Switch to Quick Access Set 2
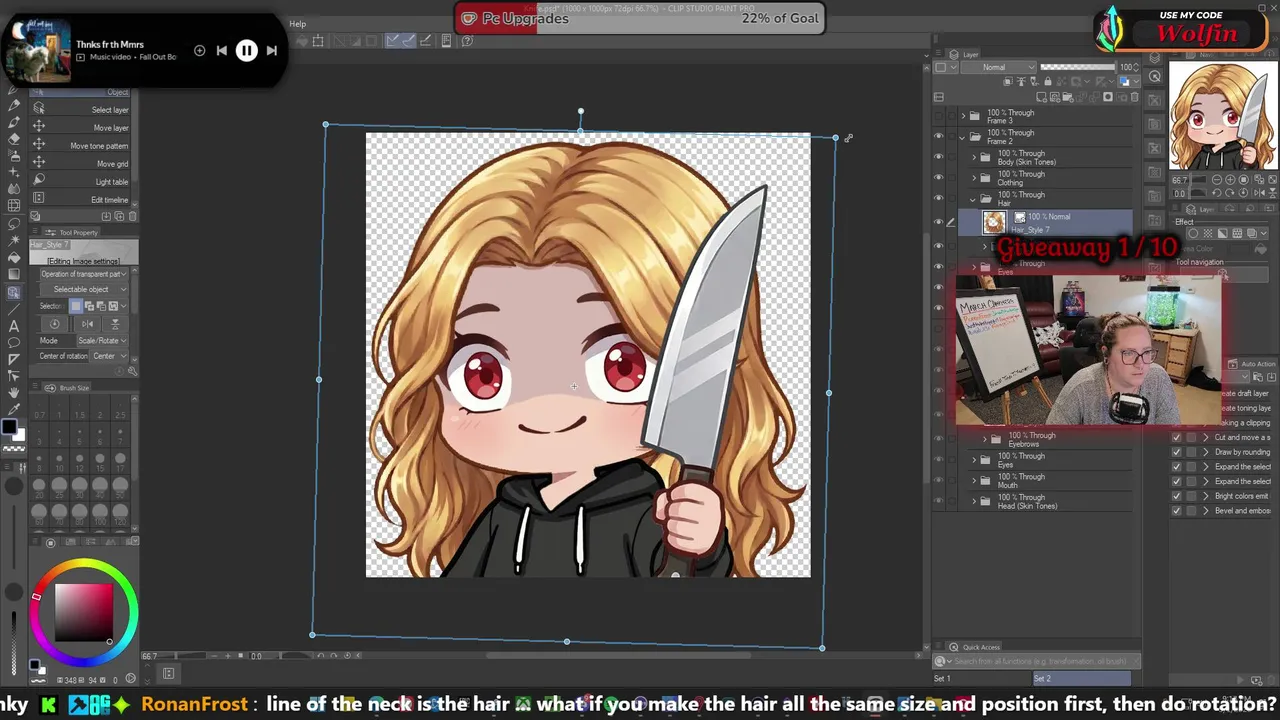1280x720 pixels. [1081, 679]
